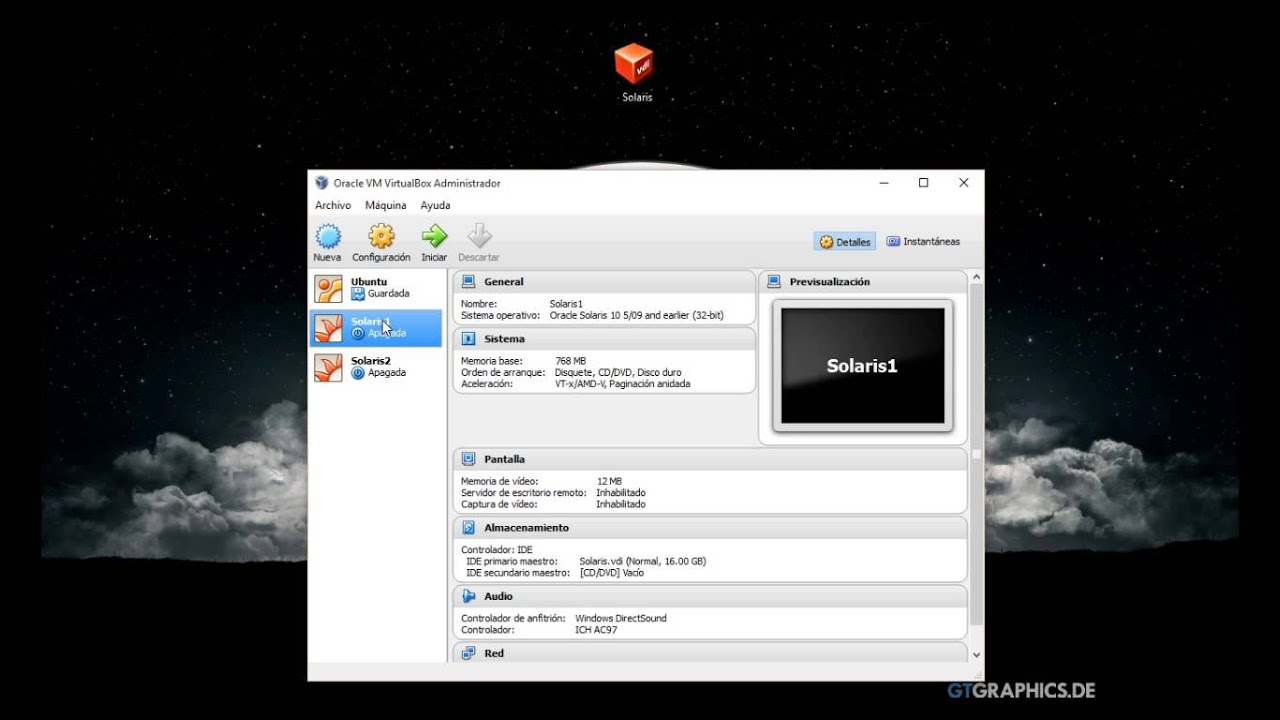
Task: Click the Windows DirectSound value
Action: 621,618
